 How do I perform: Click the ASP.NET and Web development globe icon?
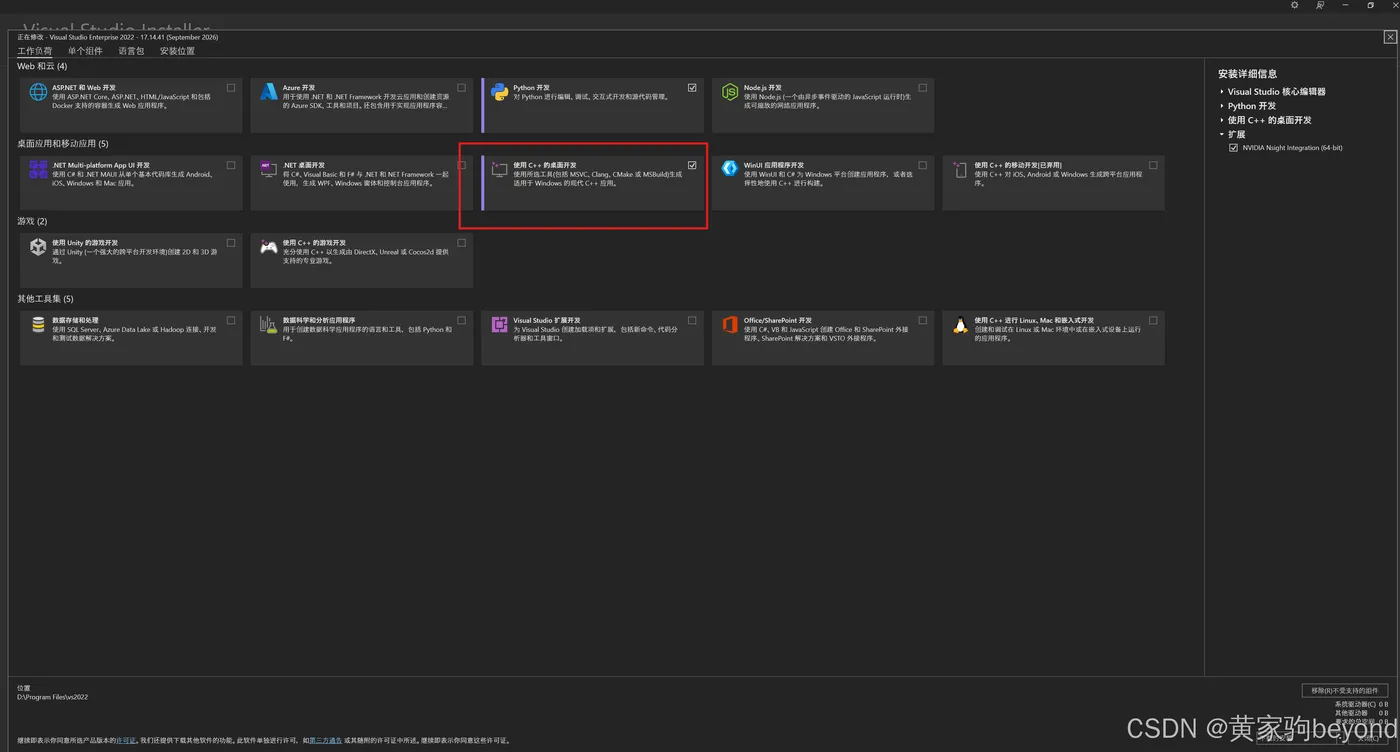pos(38,93)
